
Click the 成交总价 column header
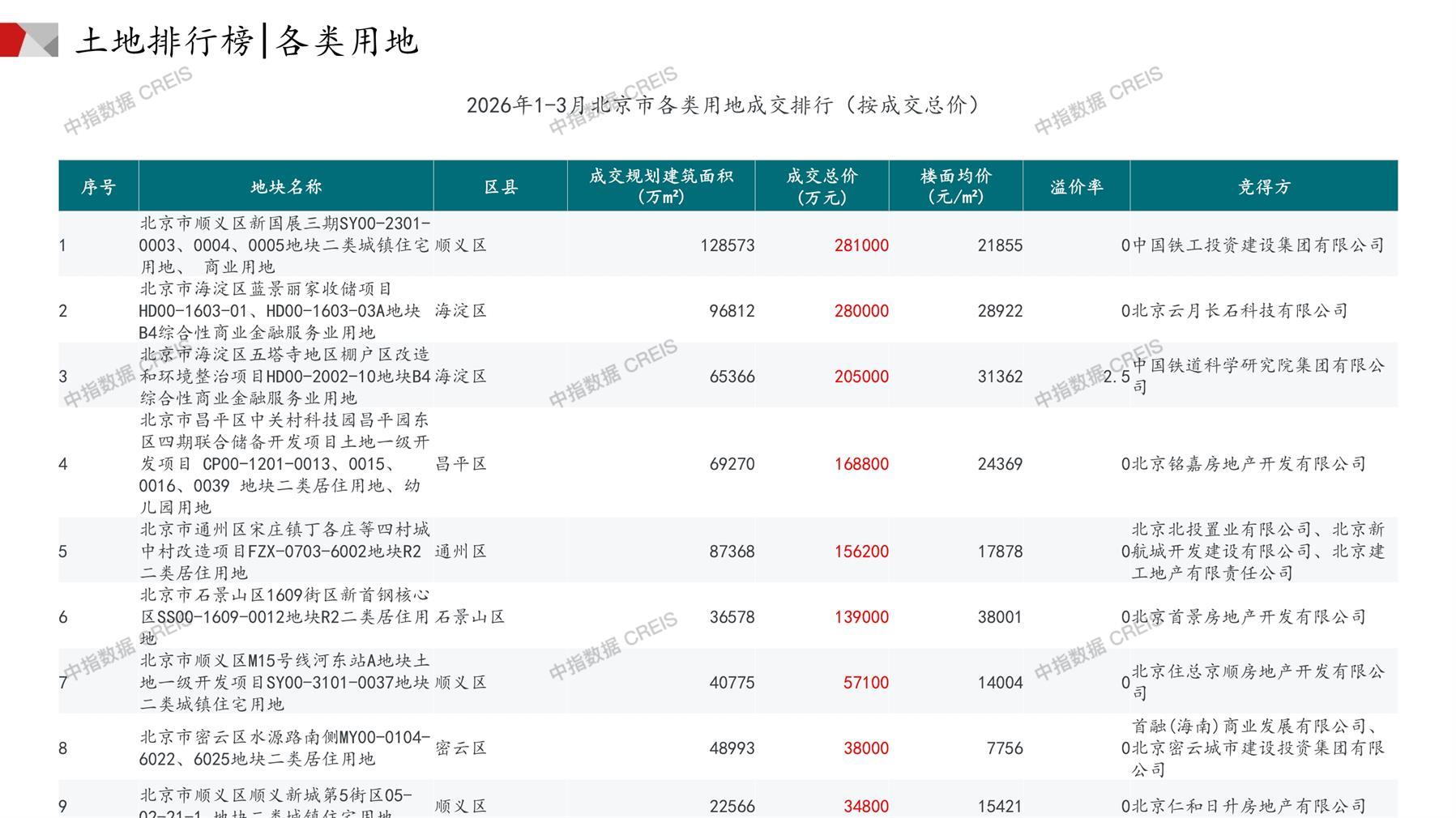coord(822,186)
